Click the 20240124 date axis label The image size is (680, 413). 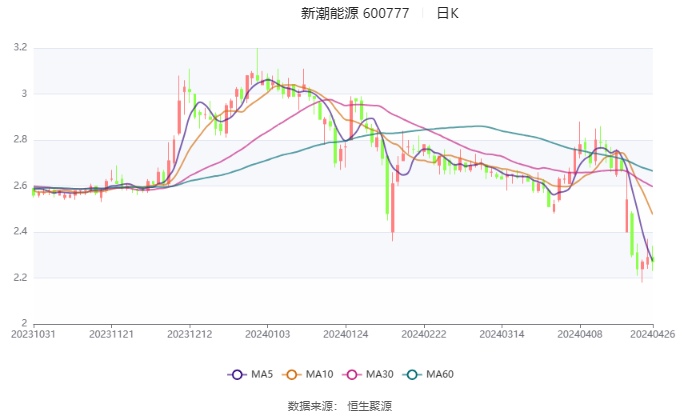tap(346, 334)
